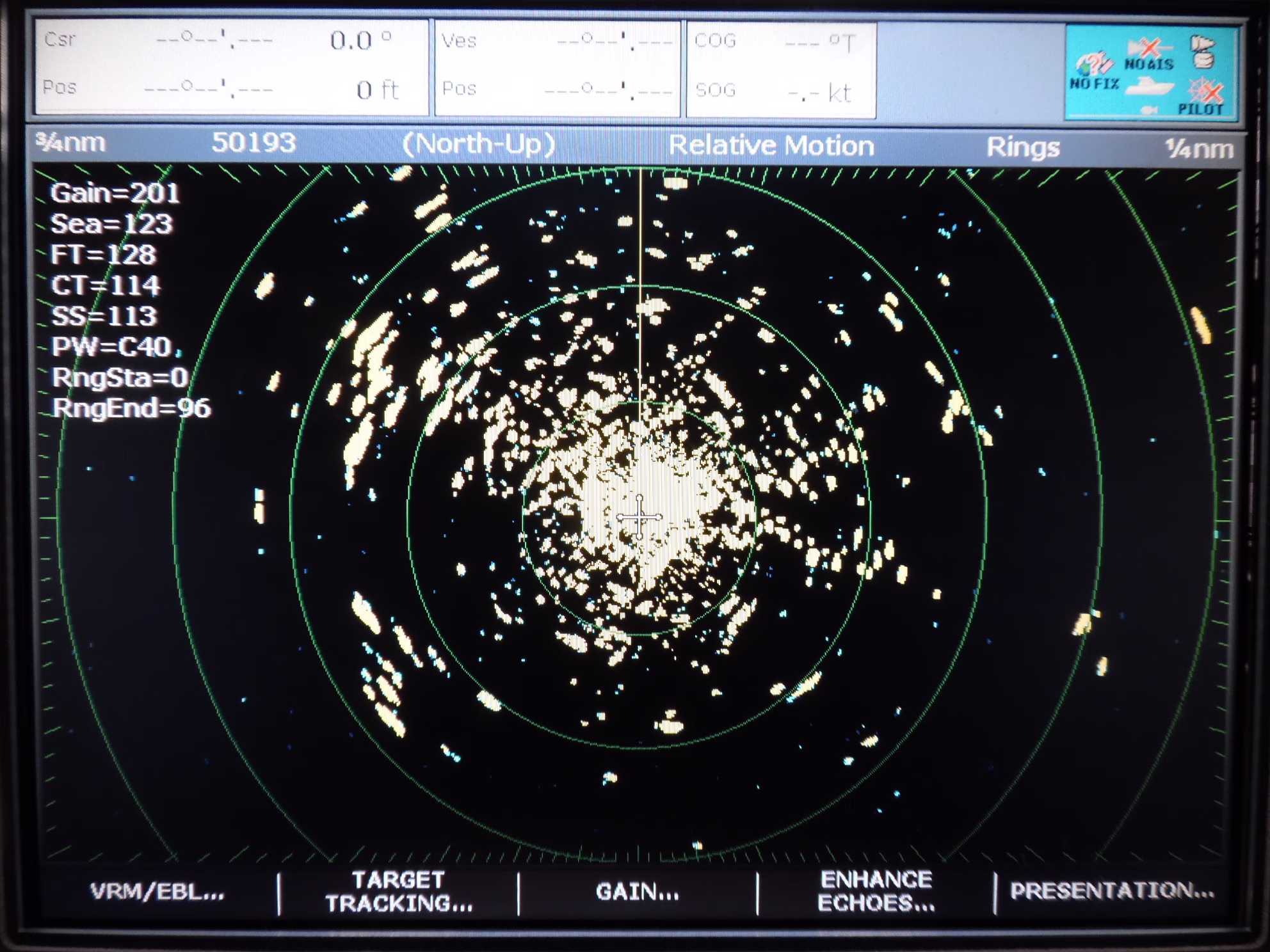Tap the yellow heading line on radar
This screenshot has width=1270, height=952.
pos(640,294)
